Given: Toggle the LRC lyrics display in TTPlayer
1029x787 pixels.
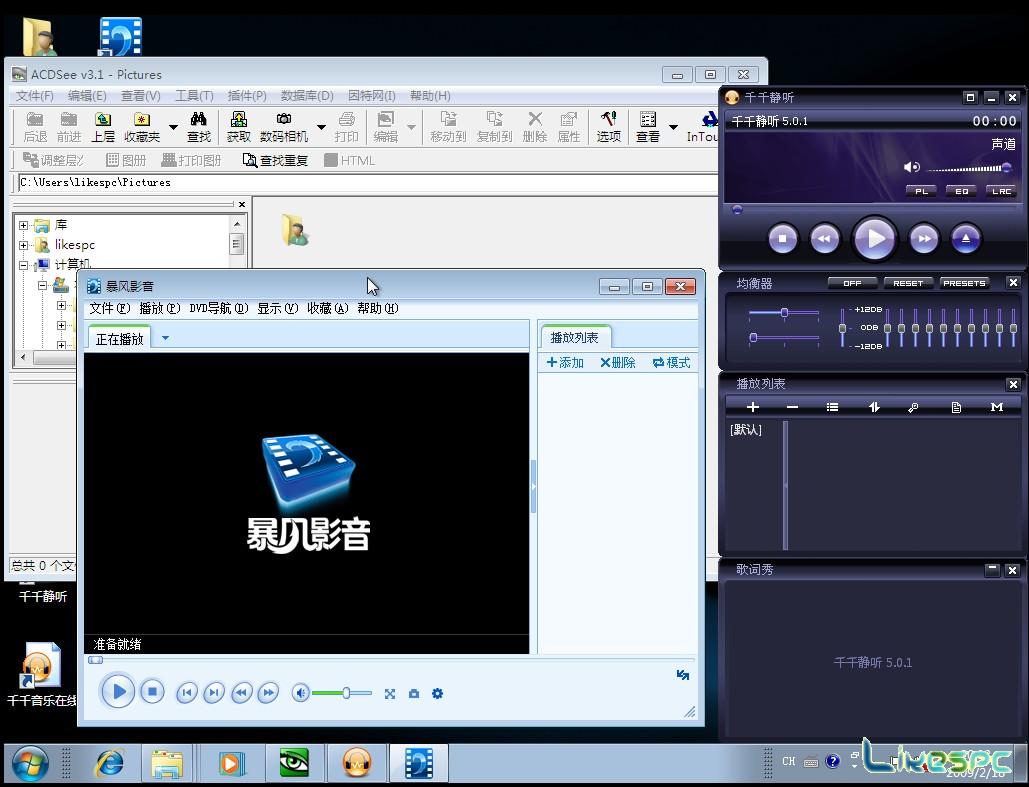Looking at the screenshot, I should 1001,190.
